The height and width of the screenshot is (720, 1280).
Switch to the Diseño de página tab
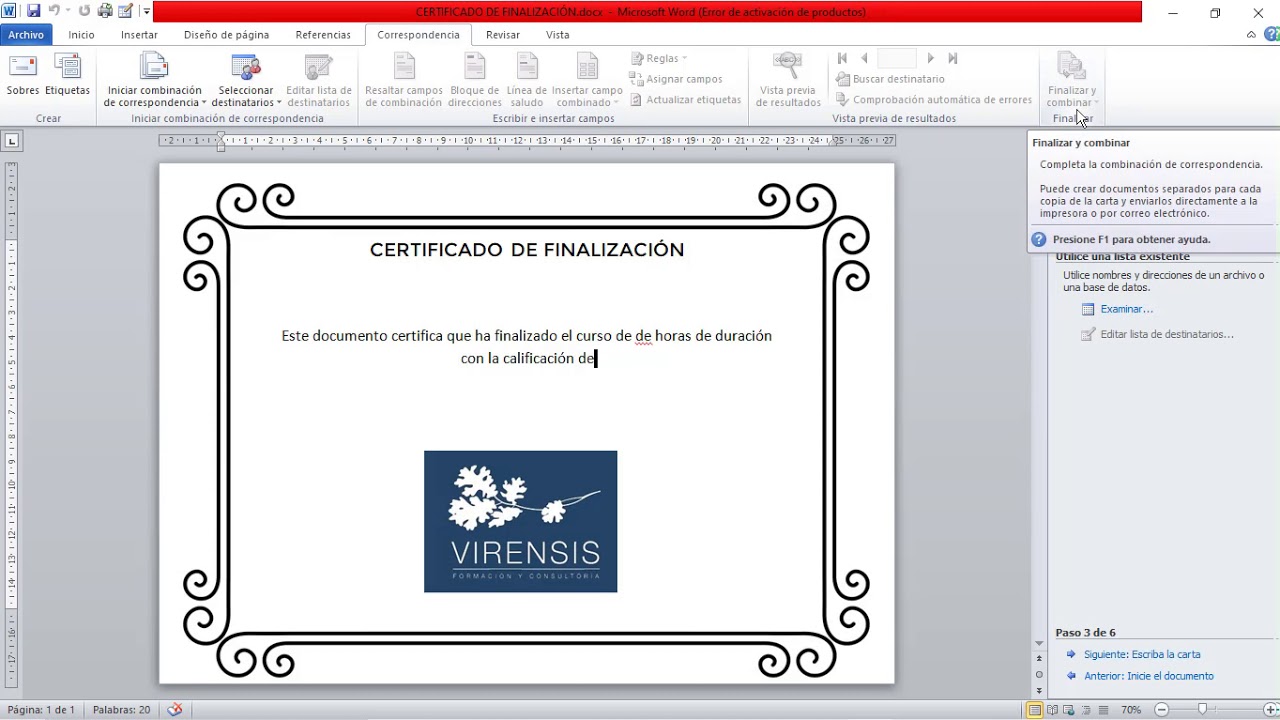226,34
